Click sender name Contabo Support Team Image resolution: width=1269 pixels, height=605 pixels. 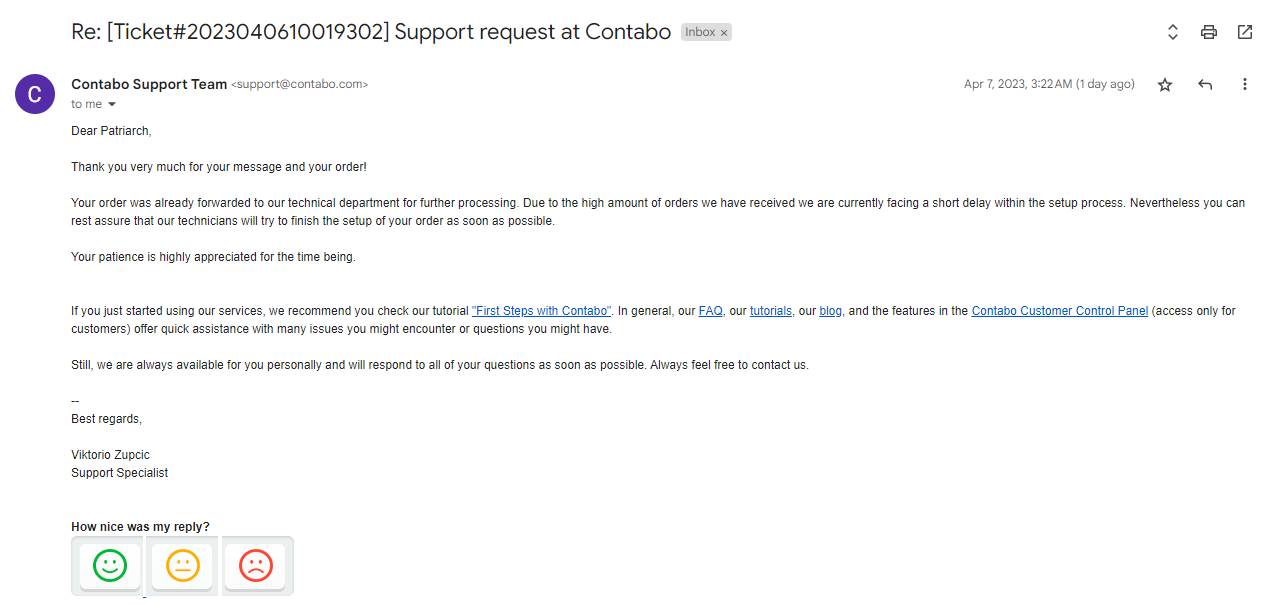149,84
